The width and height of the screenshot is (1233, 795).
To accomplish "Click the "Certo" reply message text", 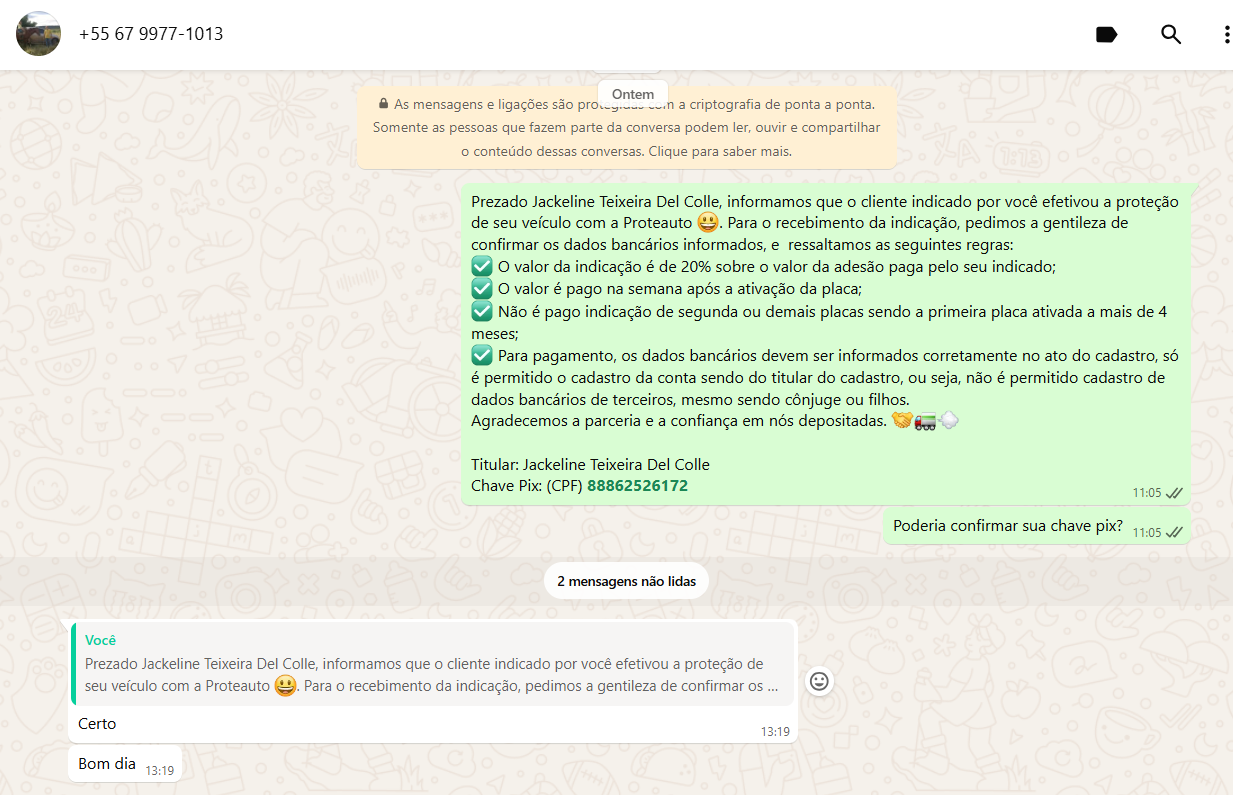I will [97, 724].
